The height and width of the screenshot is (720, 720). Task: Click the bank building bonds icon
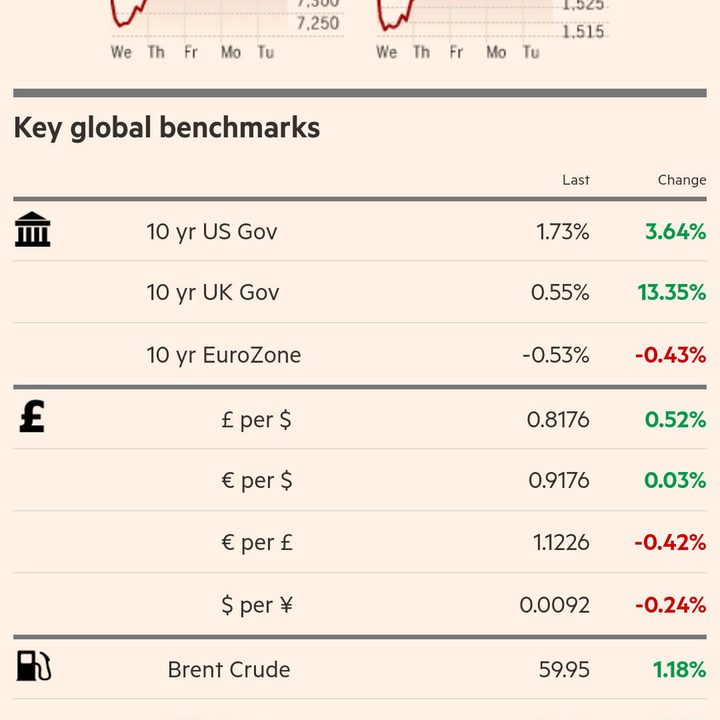(x=32, y=230)
